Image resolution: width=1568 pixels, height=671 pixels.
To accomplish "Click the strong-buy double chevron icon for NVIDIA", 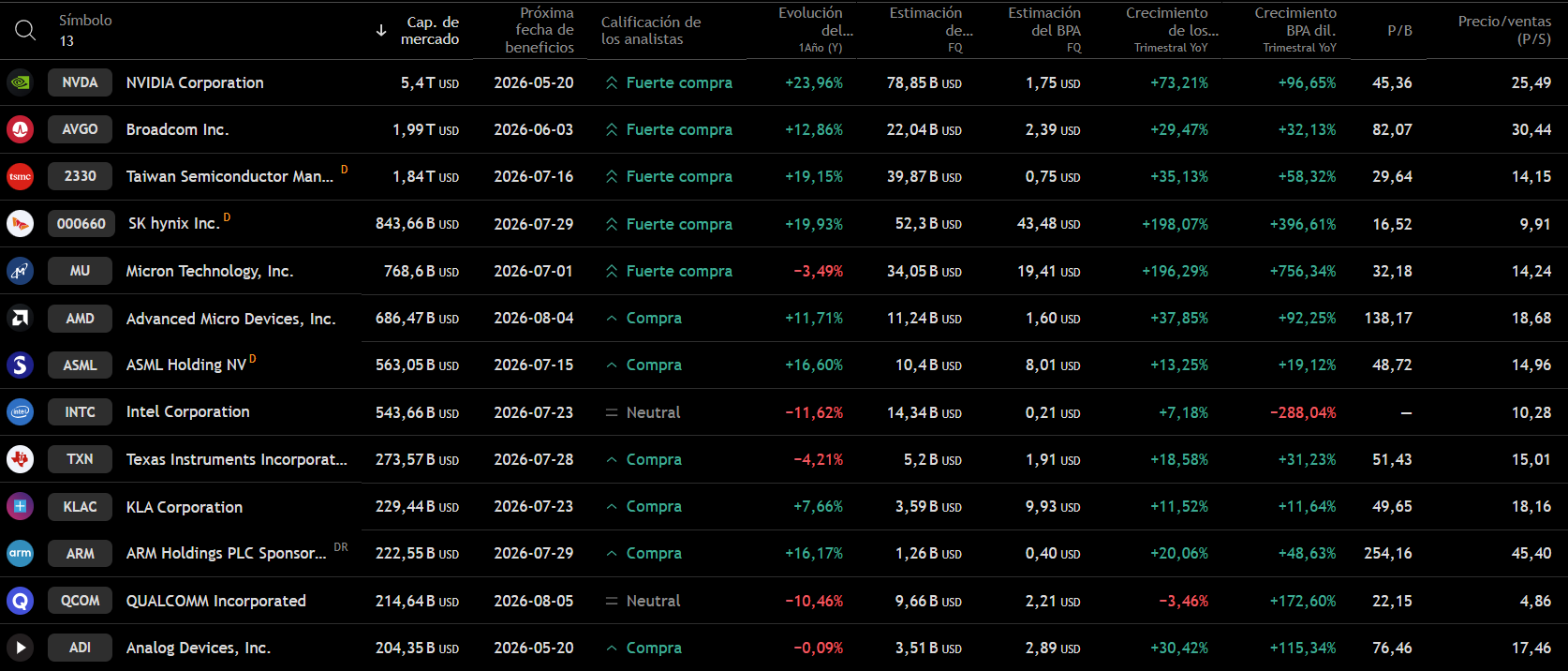I will coord(612,82).
